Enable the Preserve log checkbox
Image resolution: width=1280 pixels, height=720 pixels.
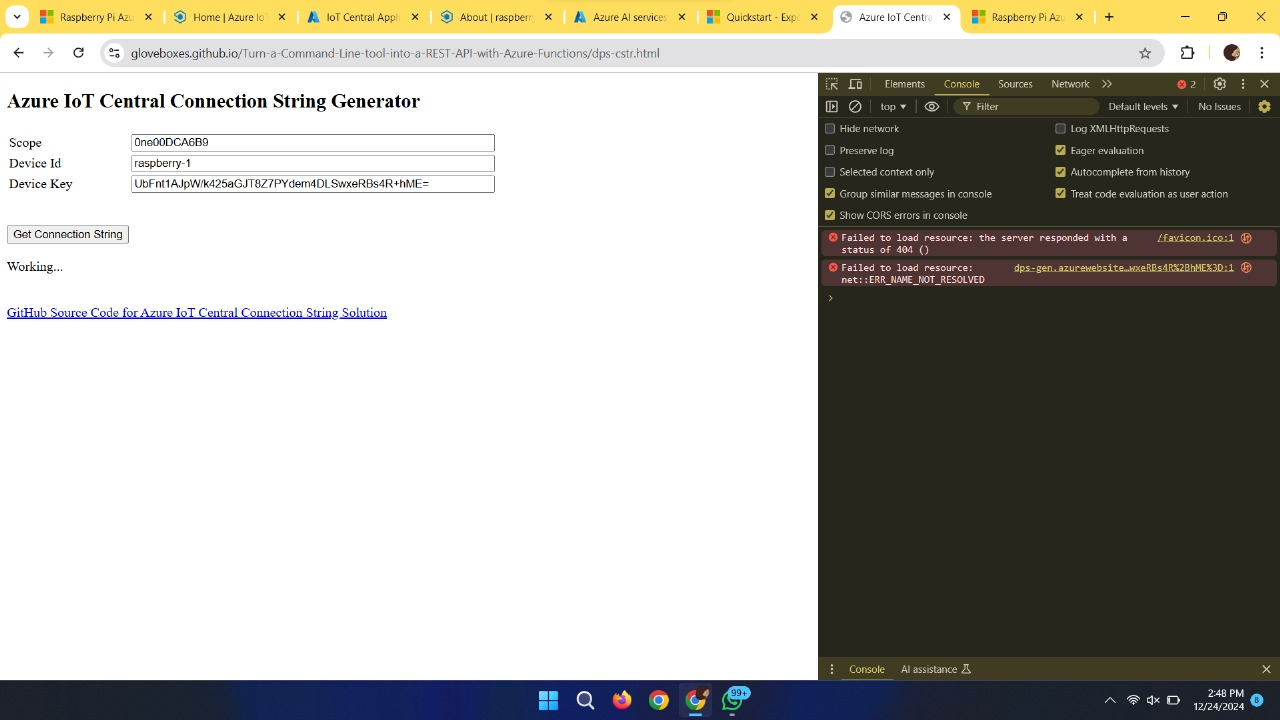pyautogui.click(x=830, y=150)
